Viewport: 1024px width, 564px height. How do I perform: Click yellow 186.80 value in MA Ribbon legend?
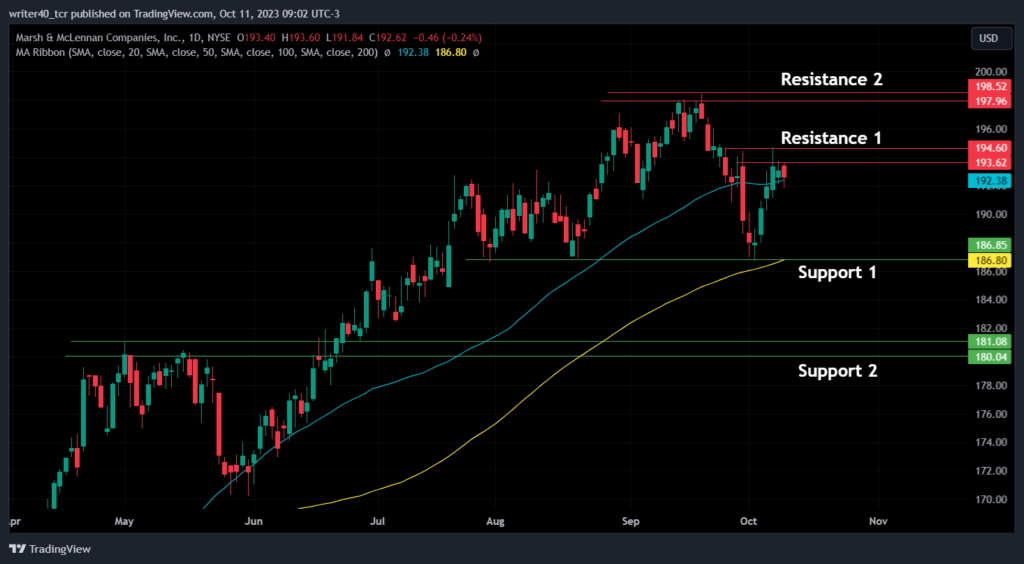pos(452,52)
